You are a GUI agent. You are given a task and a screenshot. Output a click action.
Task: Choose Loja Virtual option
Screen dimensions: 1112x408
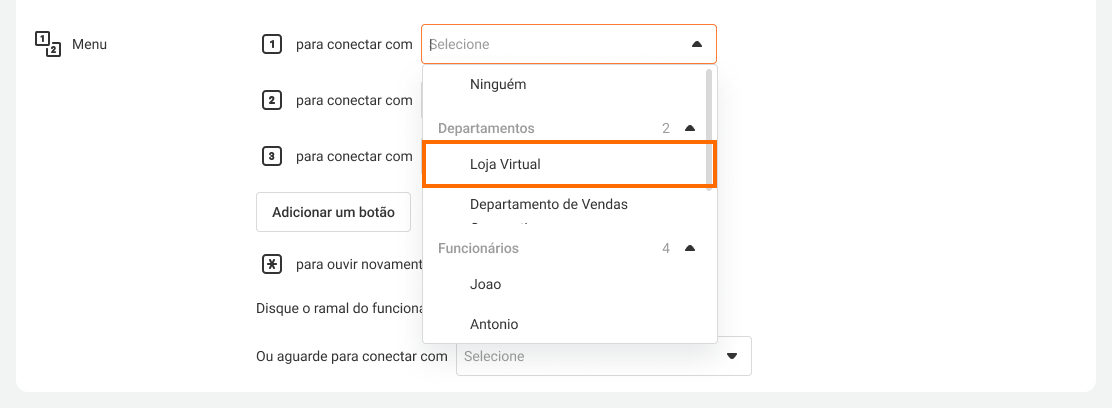[x=505, y=164]
